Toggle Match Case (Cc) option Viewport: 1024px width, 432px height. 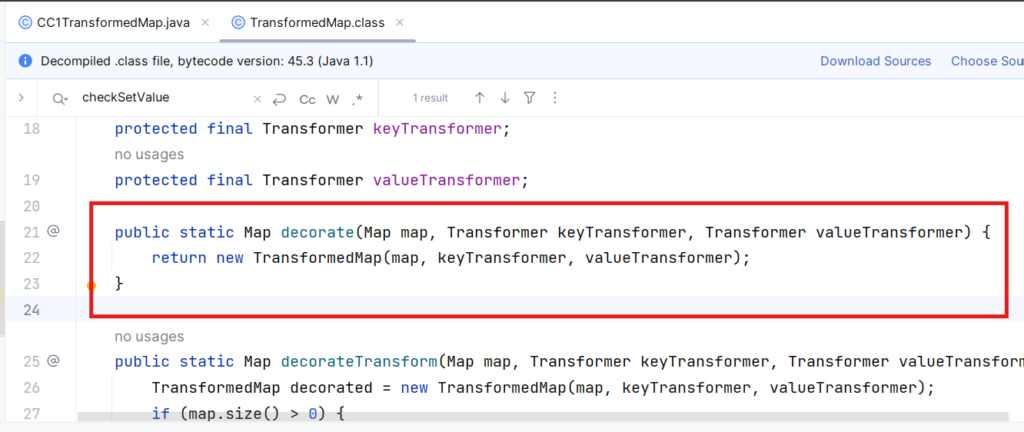click(307, 98)
